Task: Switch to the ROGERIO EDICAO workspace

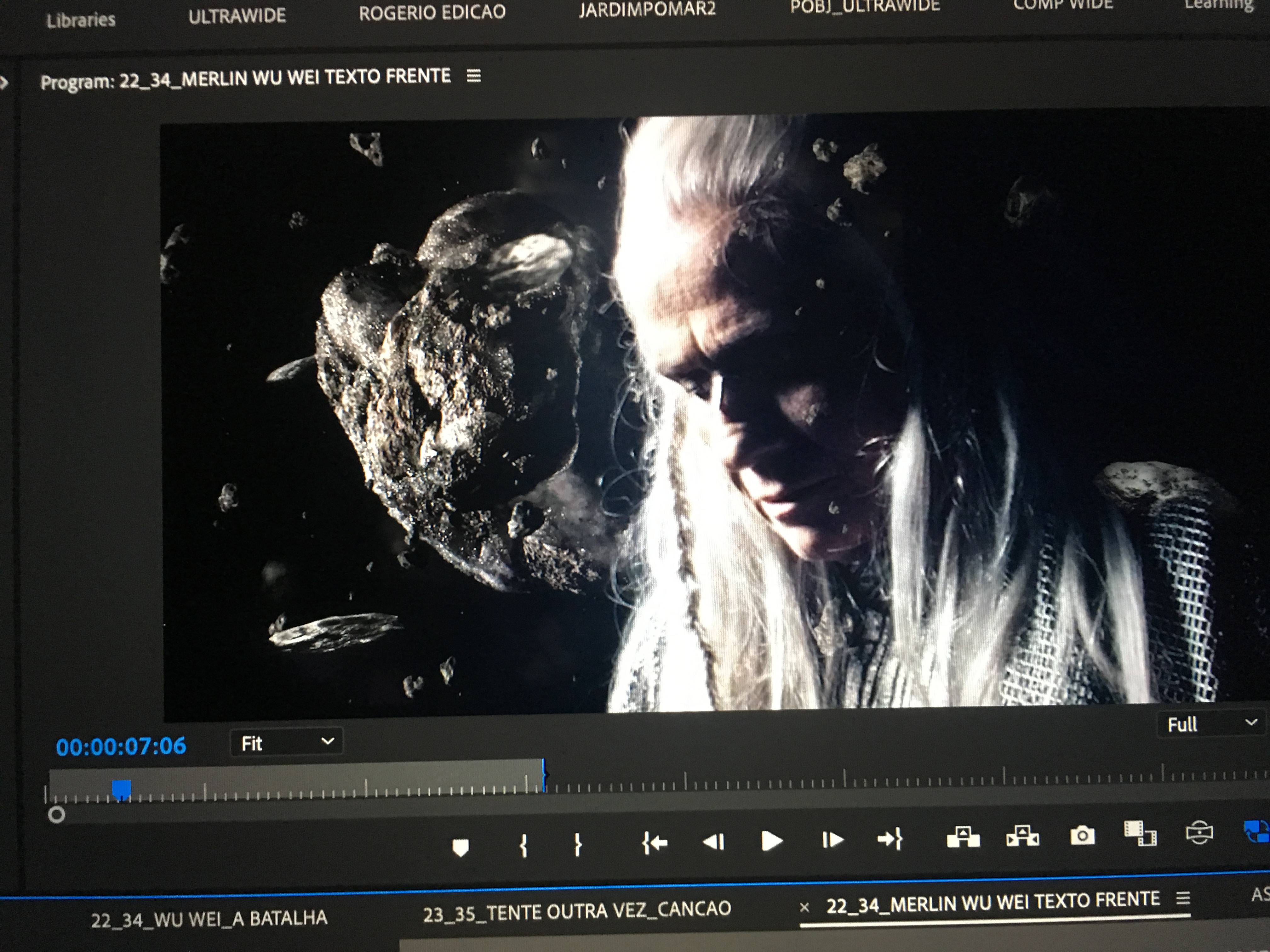Action: tap(432, 13)
